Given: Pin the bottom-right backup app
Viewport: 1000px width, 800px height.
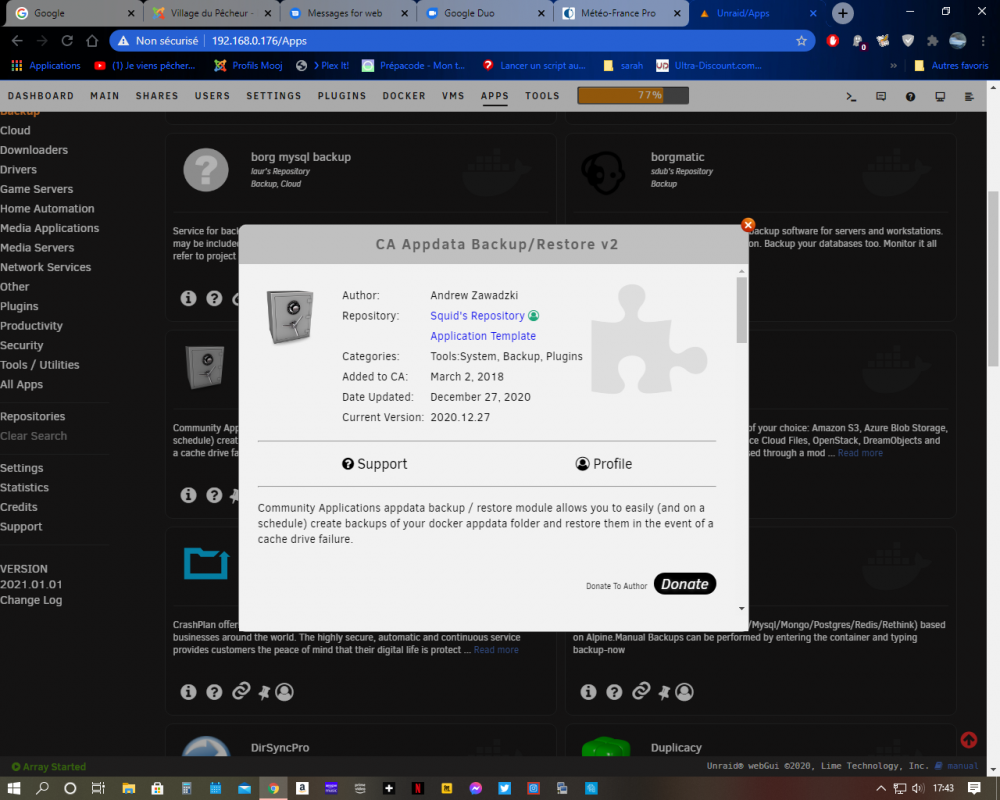Looking at the screenshot, I should (x=664, y=692).
